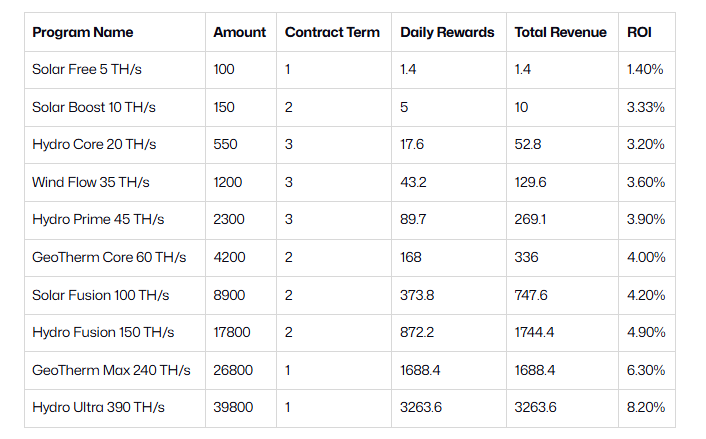Select the 39800 amount cell
706x439 pixels.
pos(233,407)
